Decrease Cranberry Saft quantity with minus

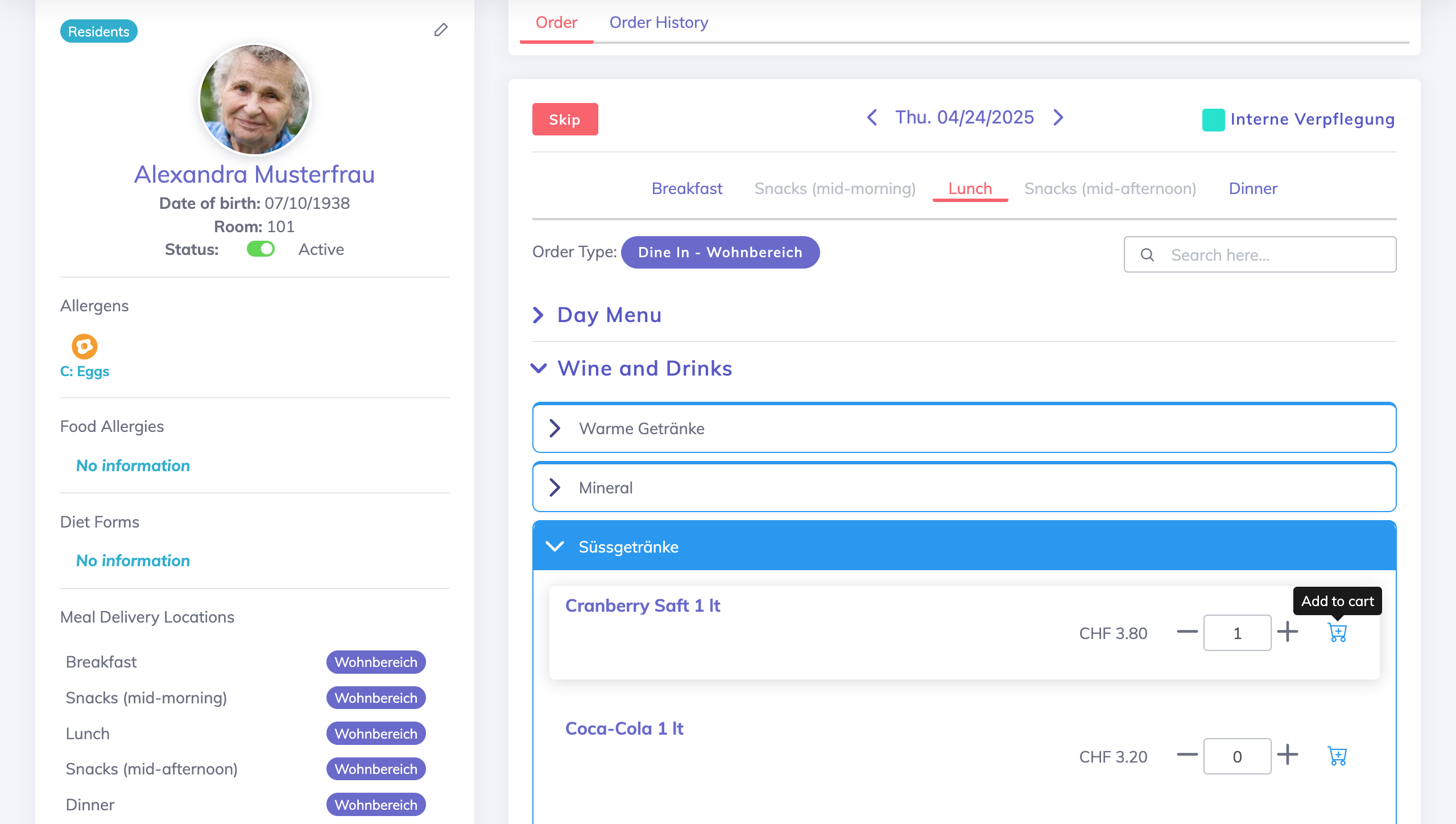pos(1187,632)
